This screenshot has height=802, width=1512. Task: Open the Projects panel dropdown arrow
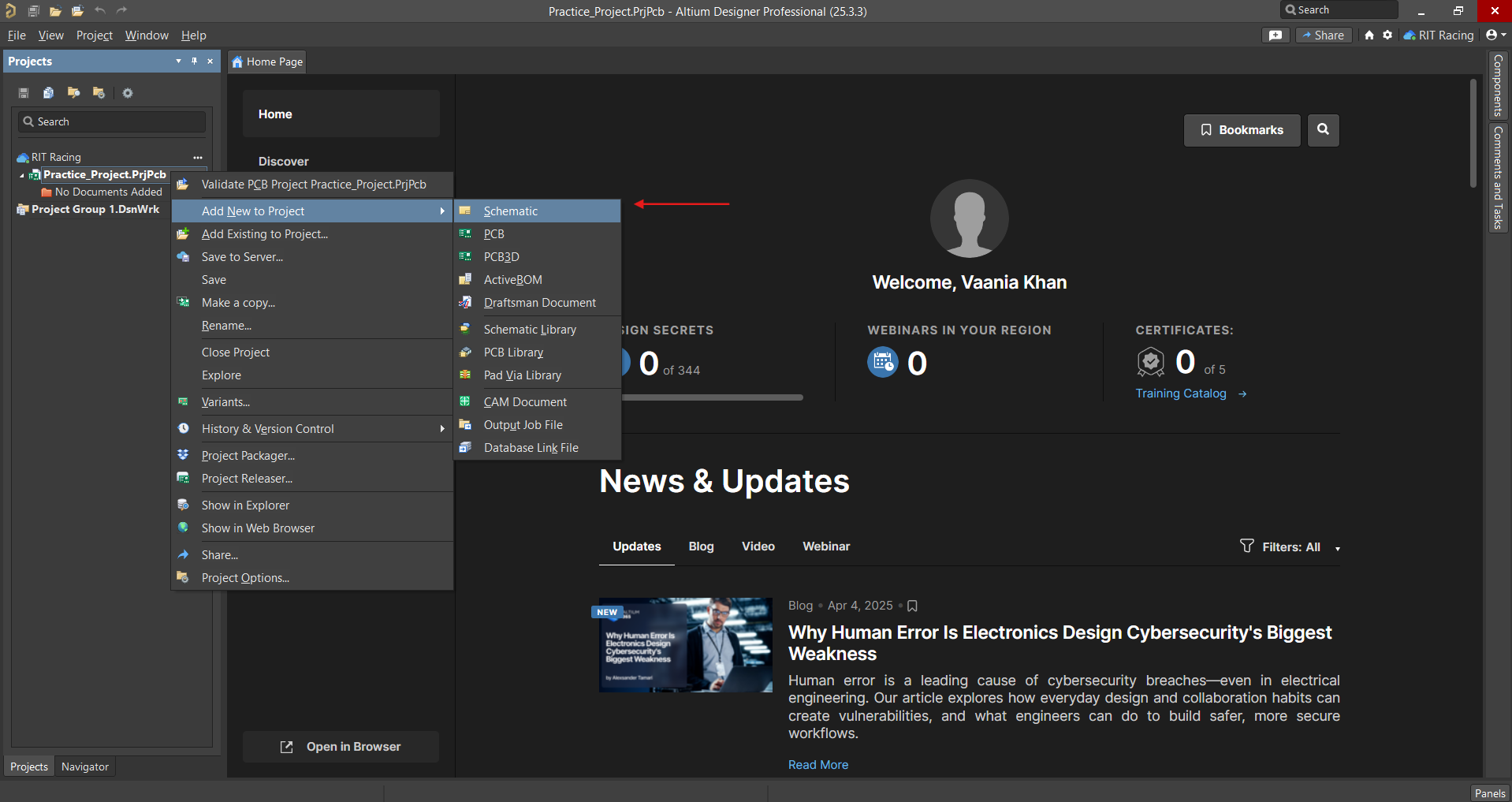[x=178, y=61]
